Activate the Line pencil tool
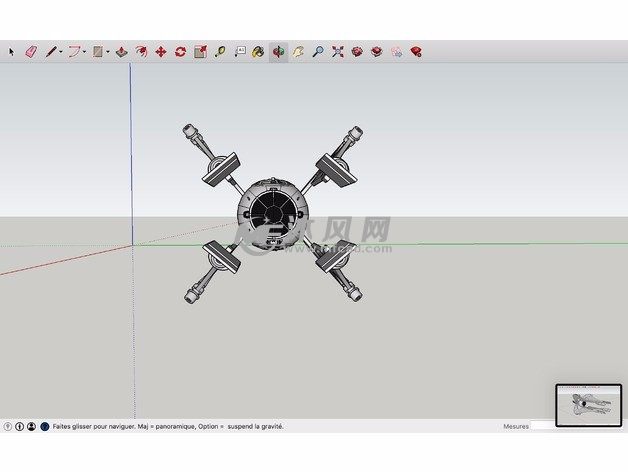628x472 pixels. (x=49, y=51)
